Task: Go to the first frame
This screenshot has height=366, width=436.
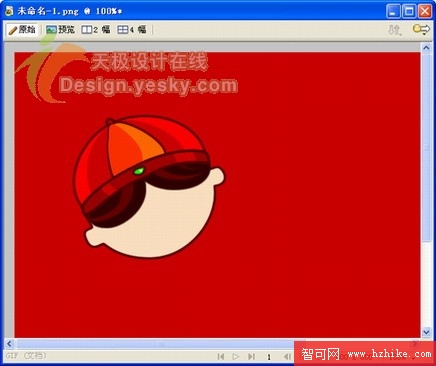Action: pyautogui.click(x=221, y=357)
